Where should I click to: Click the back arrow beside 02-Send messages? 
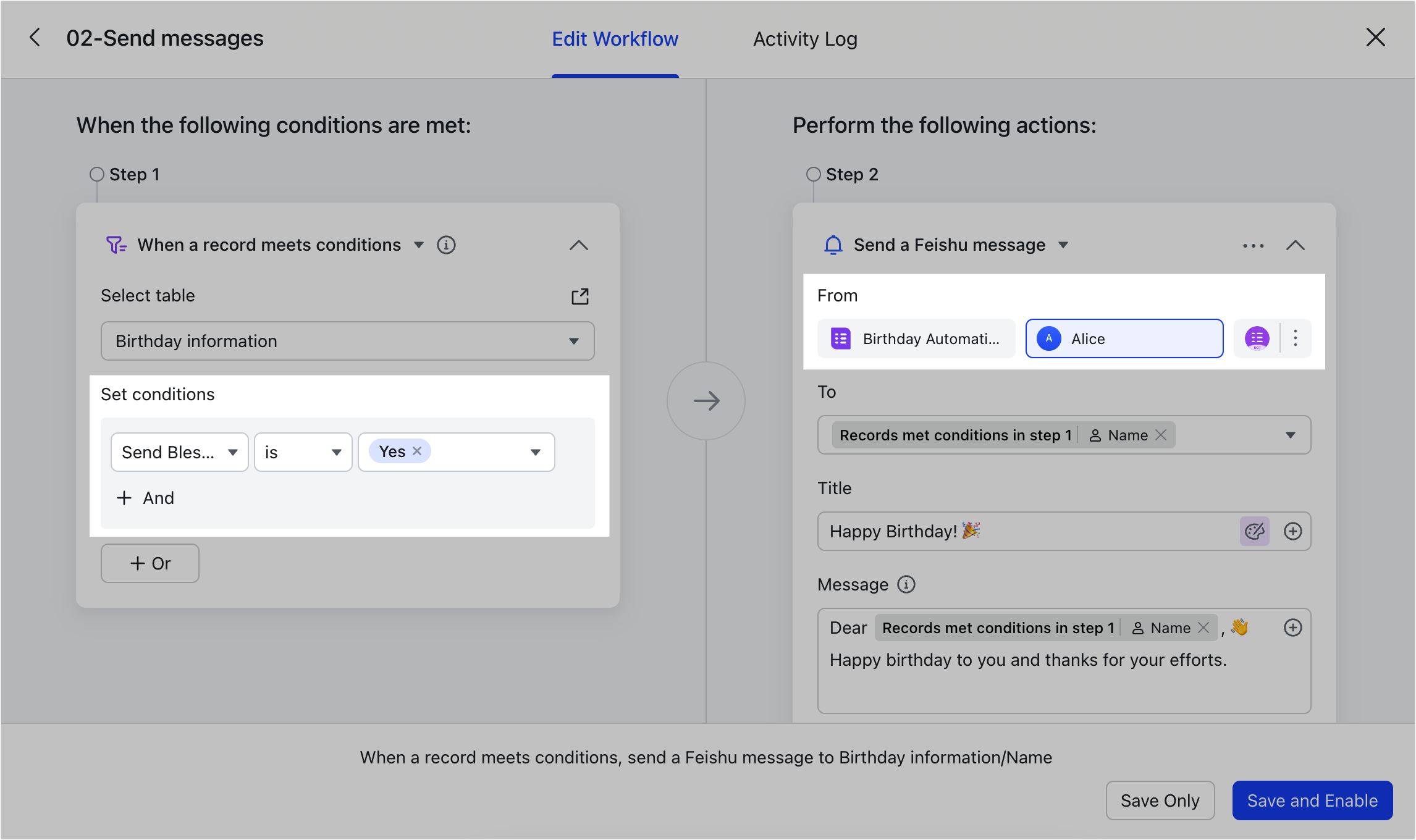click(35, 38)
